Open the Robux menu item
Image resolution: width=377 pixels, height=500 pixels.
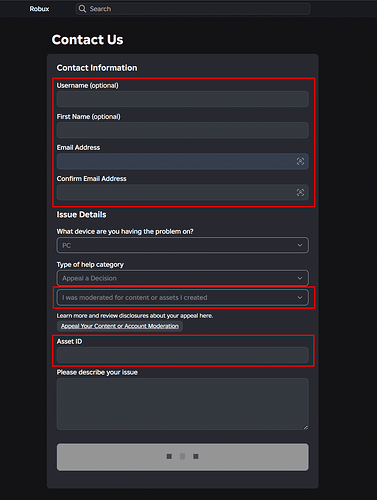coord(39,9)
